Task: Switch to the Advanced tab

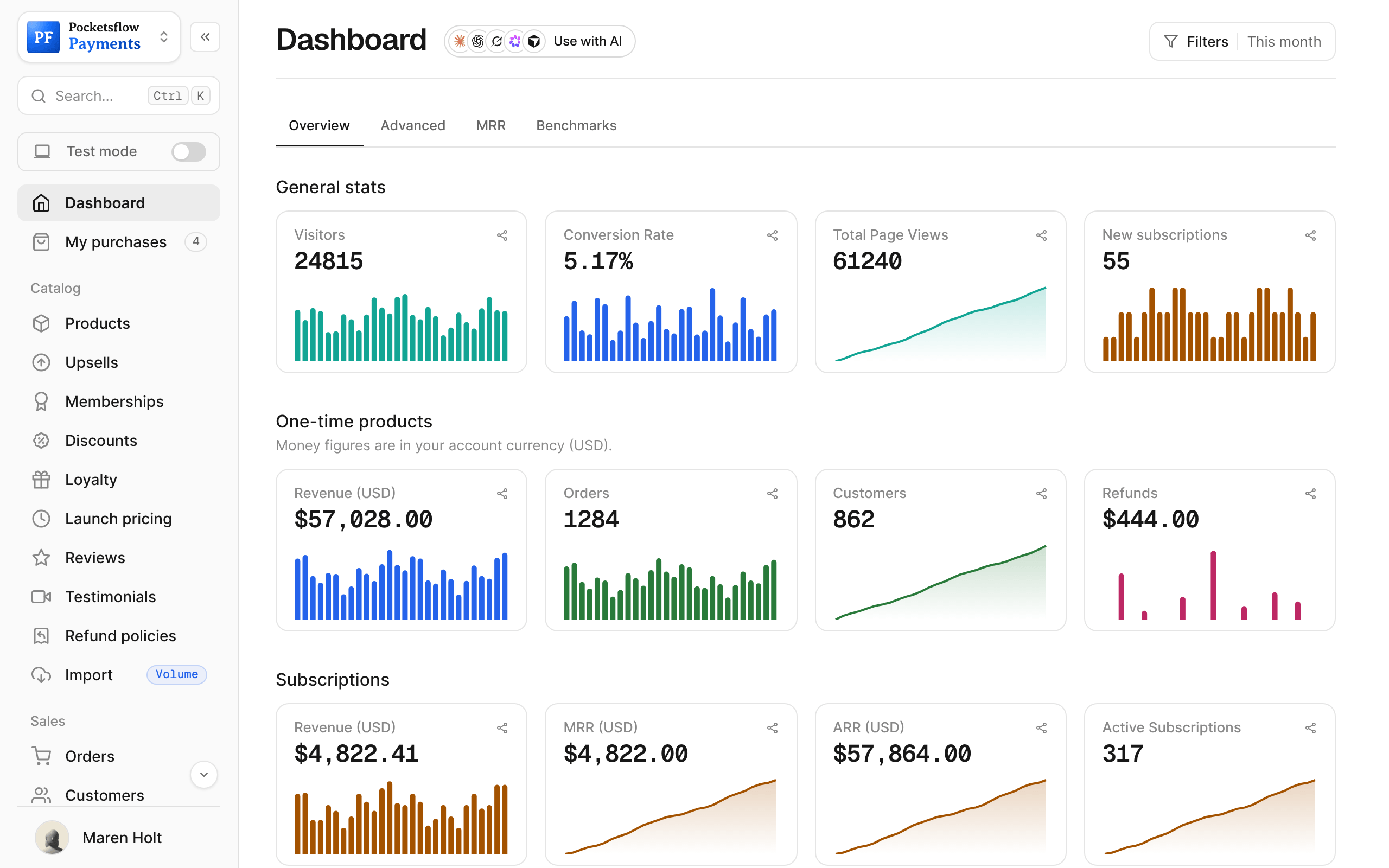Action: tap(413, 125)
